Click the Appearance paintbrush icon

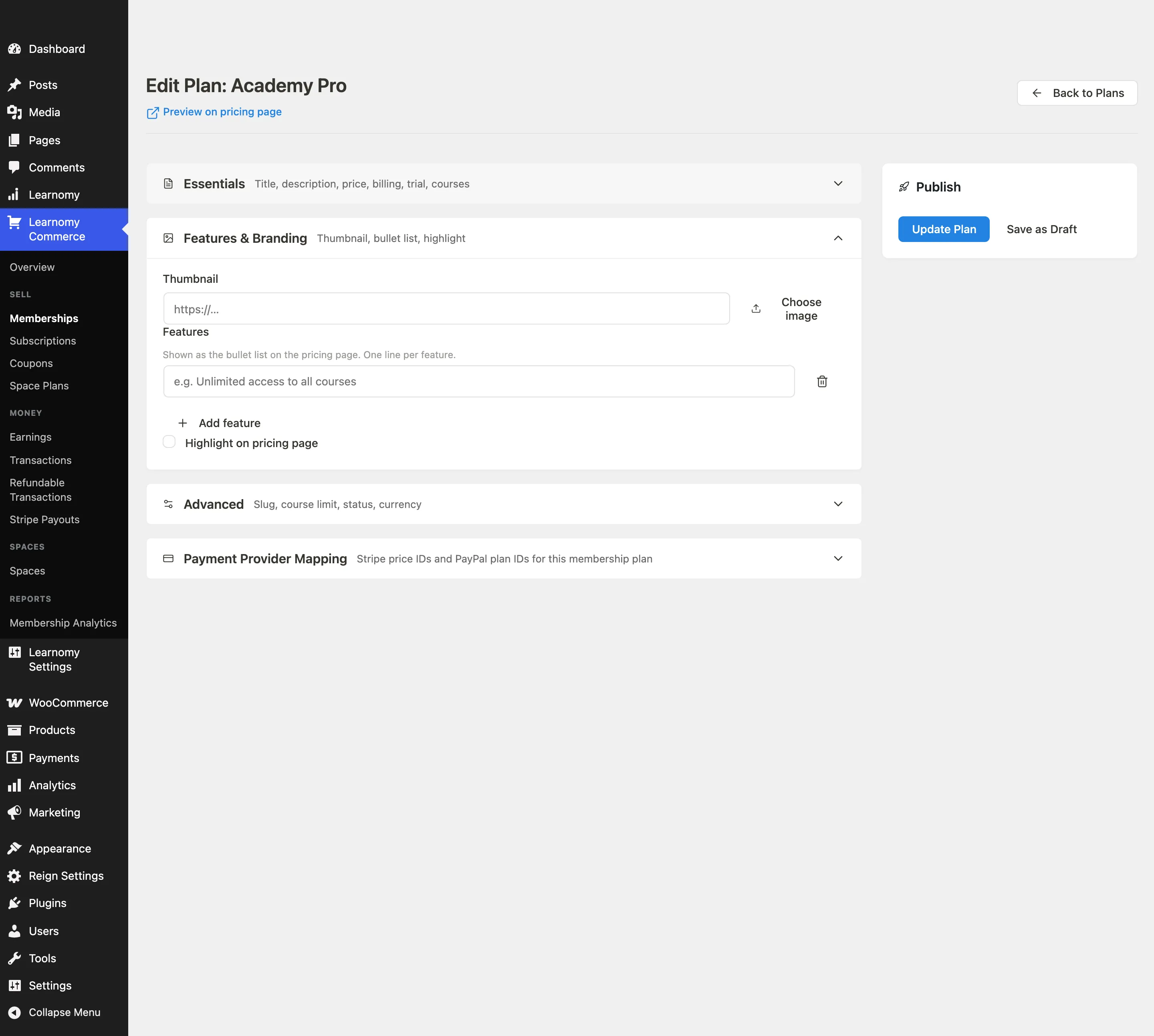tap(14, 849)
